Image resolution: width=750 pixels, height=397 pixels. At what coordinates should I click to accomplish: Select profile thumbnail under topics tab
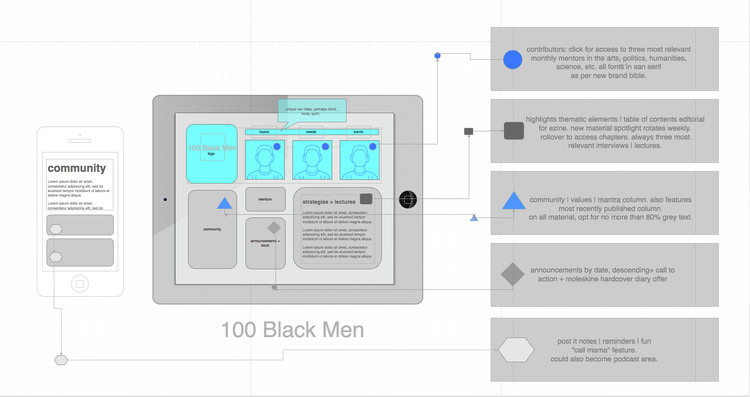265,160
